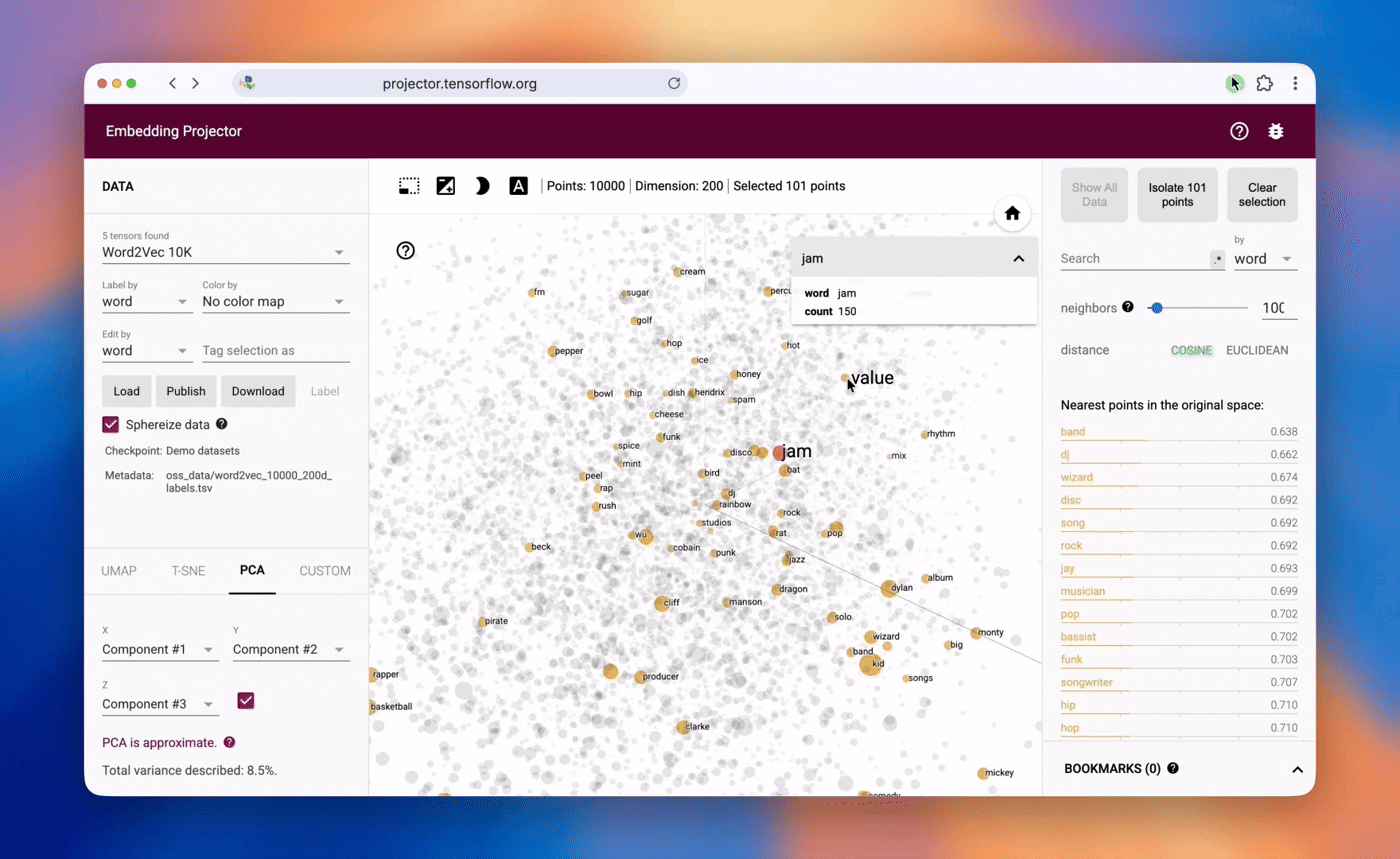This screenshot has width=1400, height=859.
Task: Select nearest neighbor 'band'
Action: [1179, 433]
